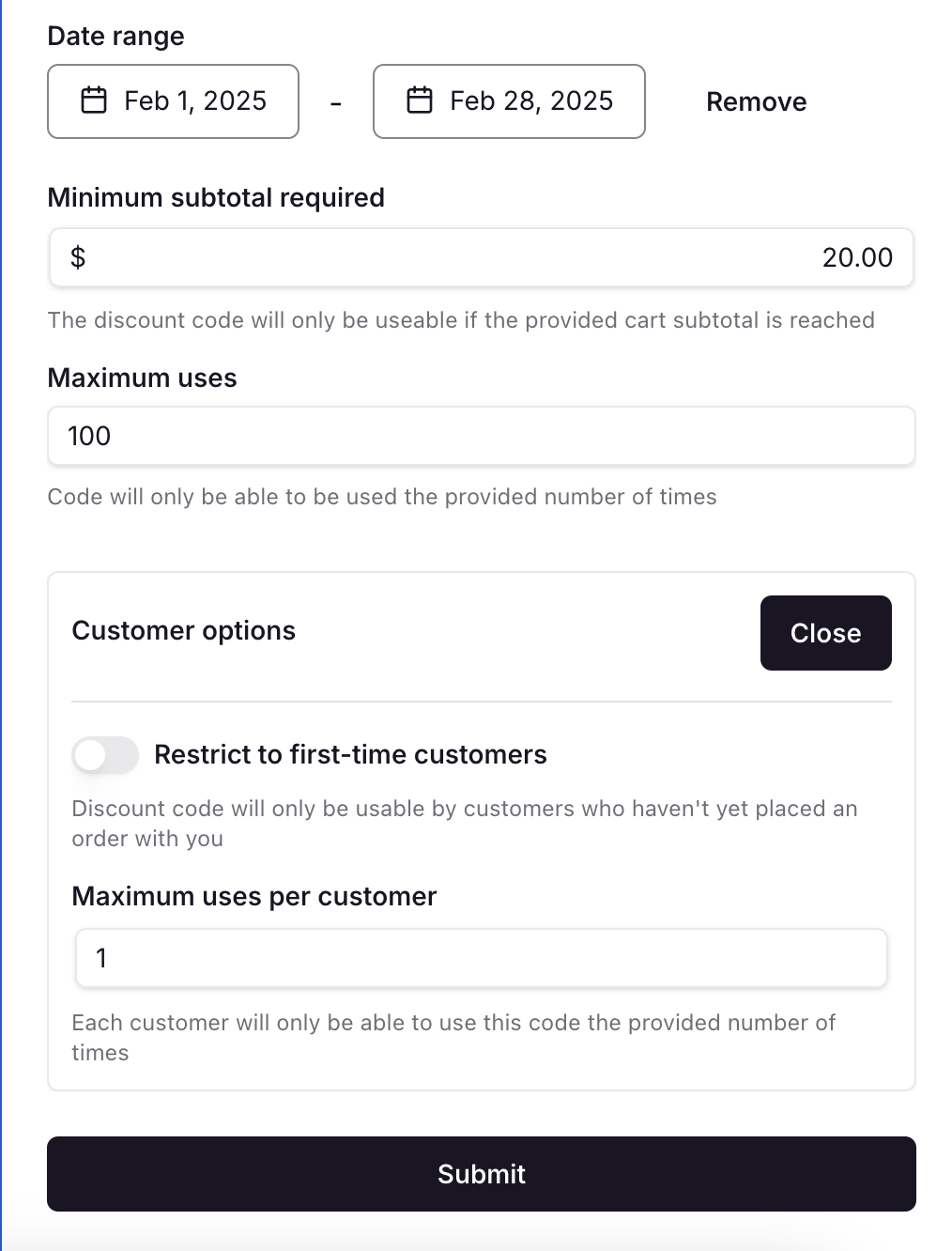Click the "Maximum uses per customer" label
Viewport: 952px width, 1251px height.
tap(253, 896)
